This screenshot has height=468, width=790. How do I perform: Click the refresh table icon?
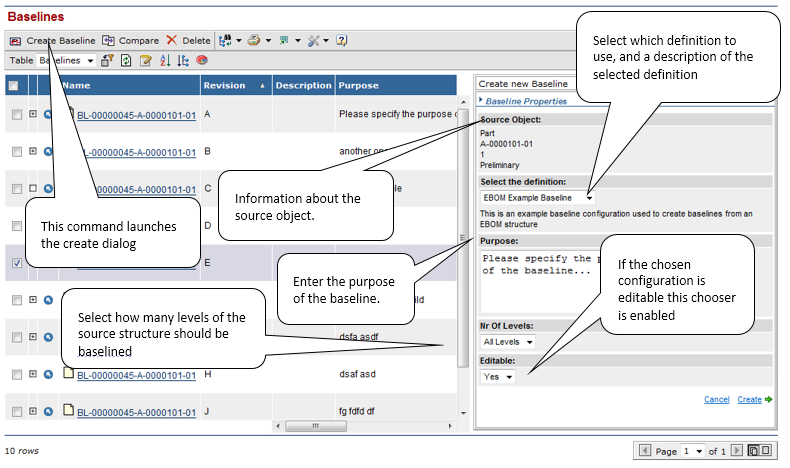pos(127,60)
